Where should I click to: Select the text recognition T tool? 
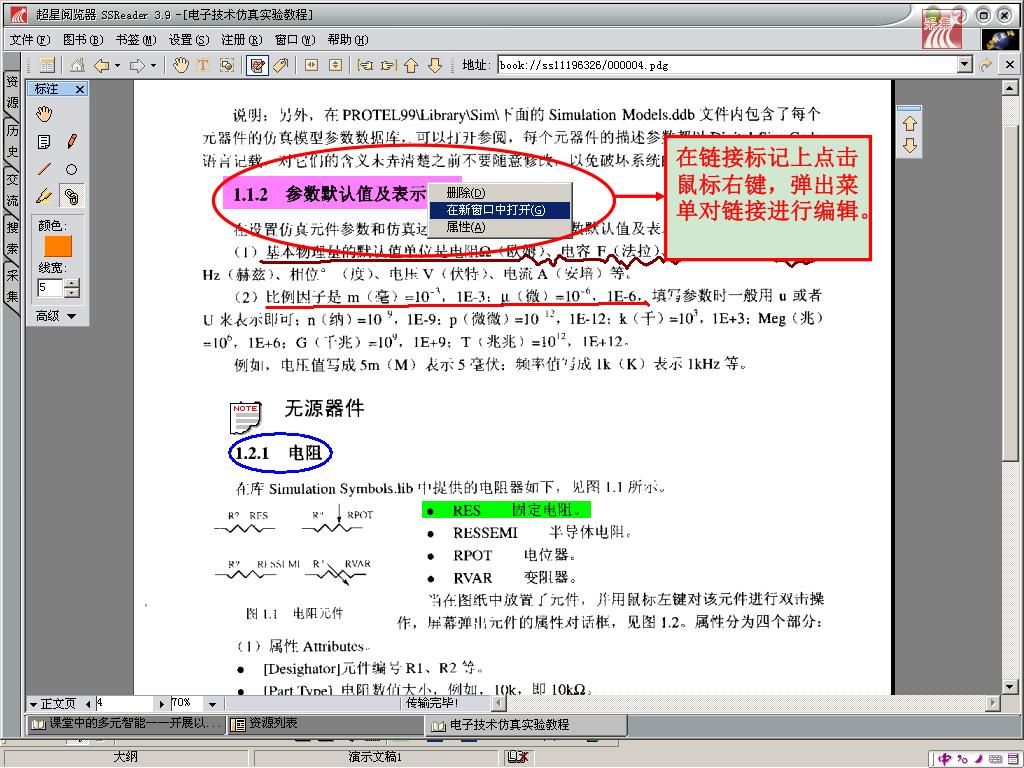[x=203, y=65]
